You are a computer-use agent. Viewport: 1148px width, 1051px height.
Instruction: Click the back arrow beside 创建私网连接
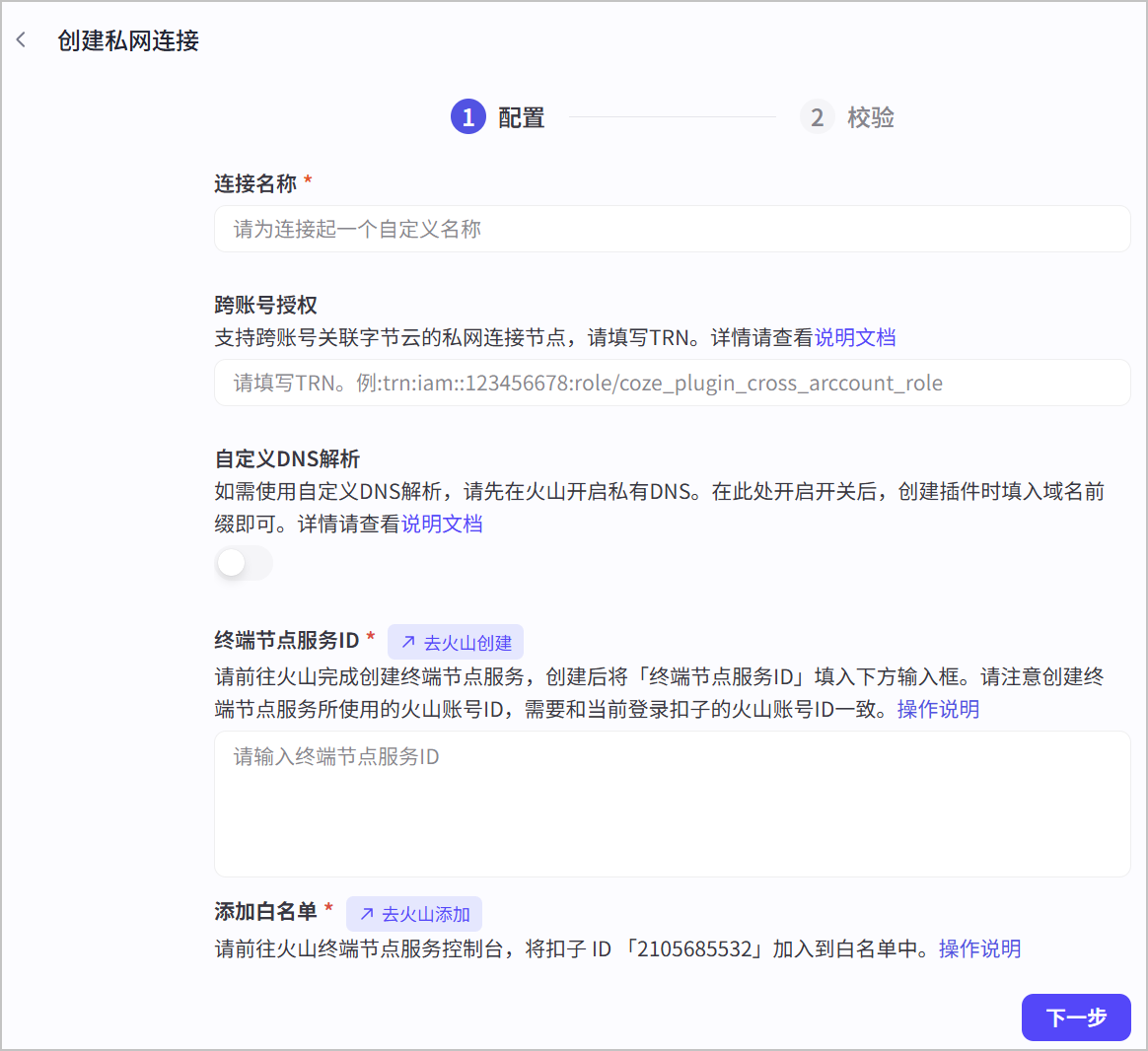[22, 40]
